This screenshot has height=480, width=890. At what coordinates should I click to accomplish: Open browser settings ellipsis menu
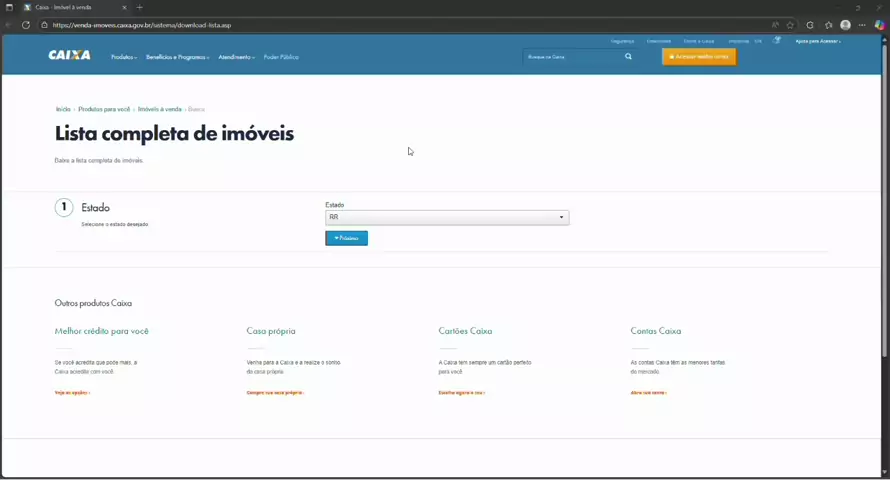(x=862, y=25)
